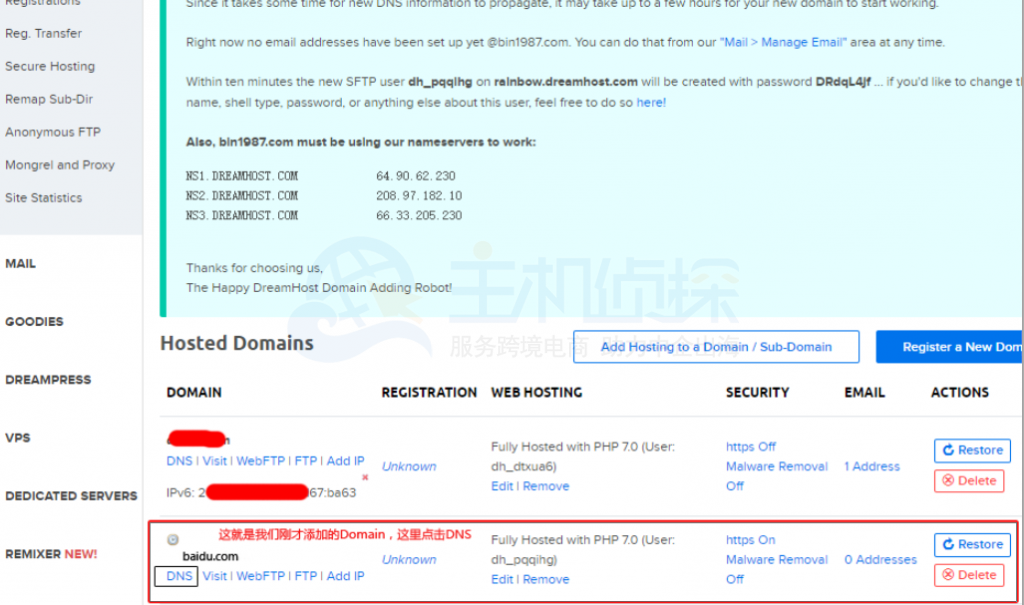Remove hosting for user dh_pqqihg

point(546,580)
